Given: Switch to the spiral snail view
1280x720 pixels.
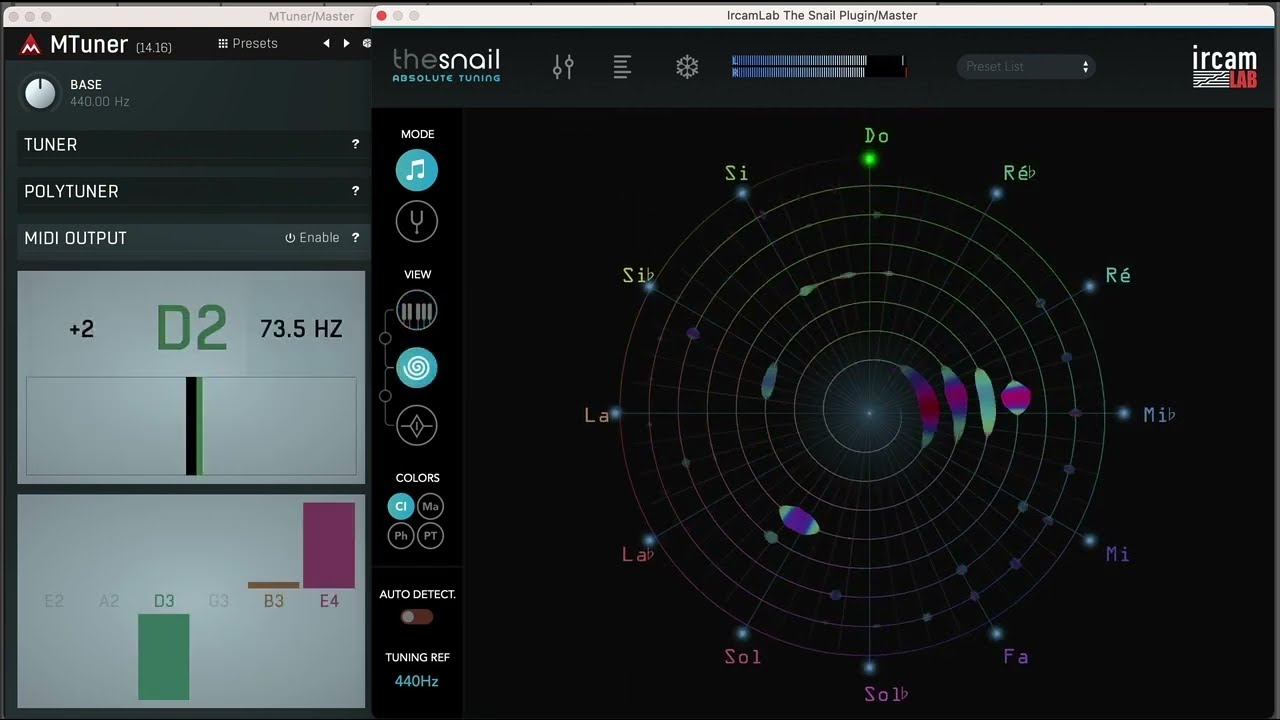Looking at the screenshot, I should (417, 368).
